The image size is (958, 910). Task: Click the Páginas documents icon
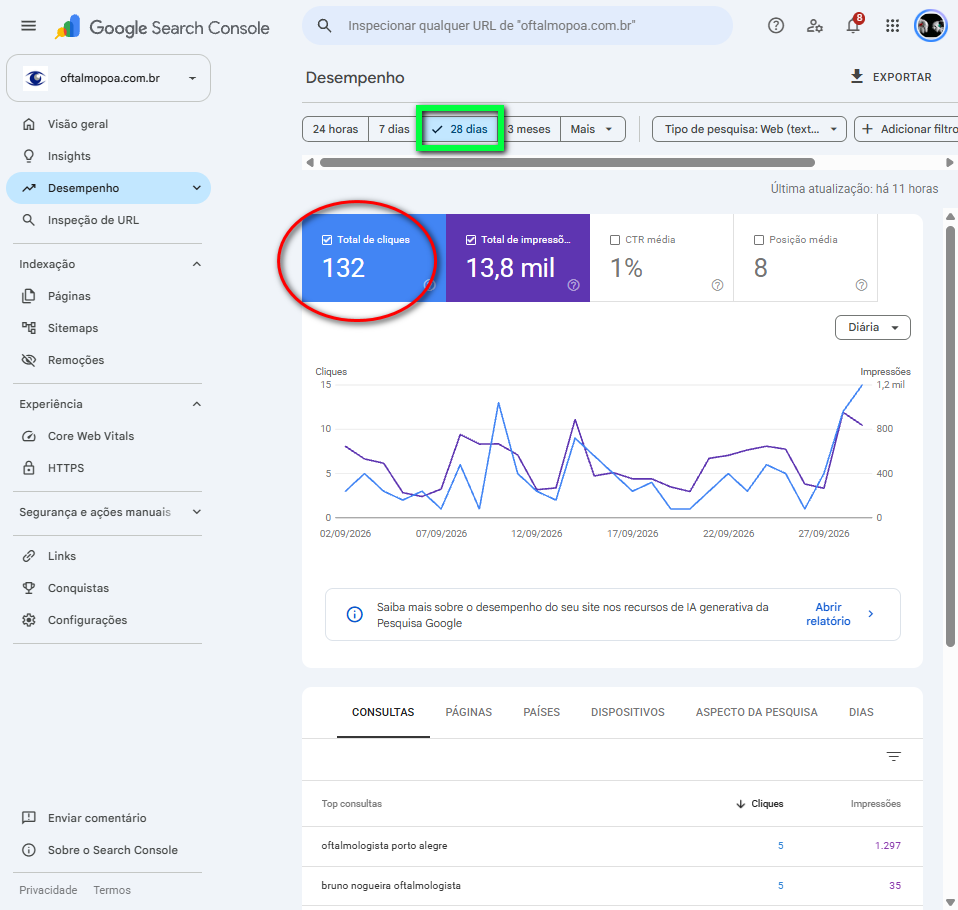point(29,296)
